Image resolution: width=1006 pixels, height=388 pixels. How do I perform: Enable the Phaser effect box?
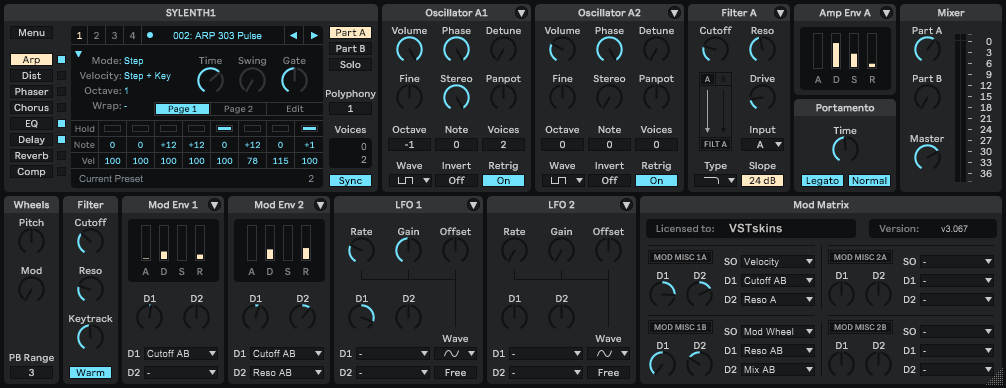[62, 92]
